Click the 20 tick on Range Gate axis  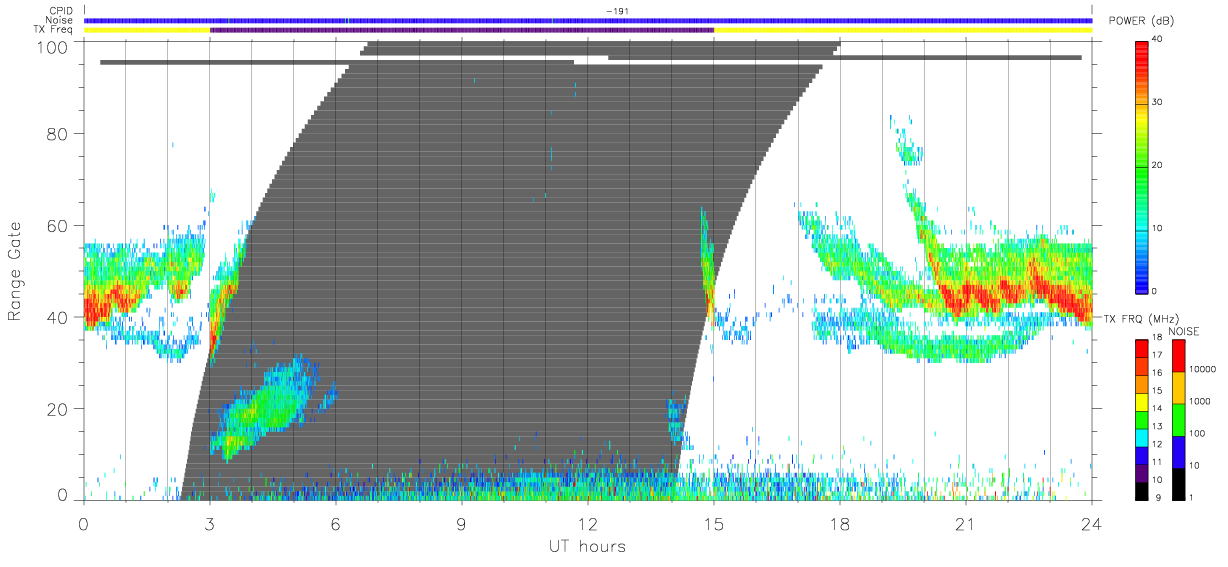pos(59,409)
